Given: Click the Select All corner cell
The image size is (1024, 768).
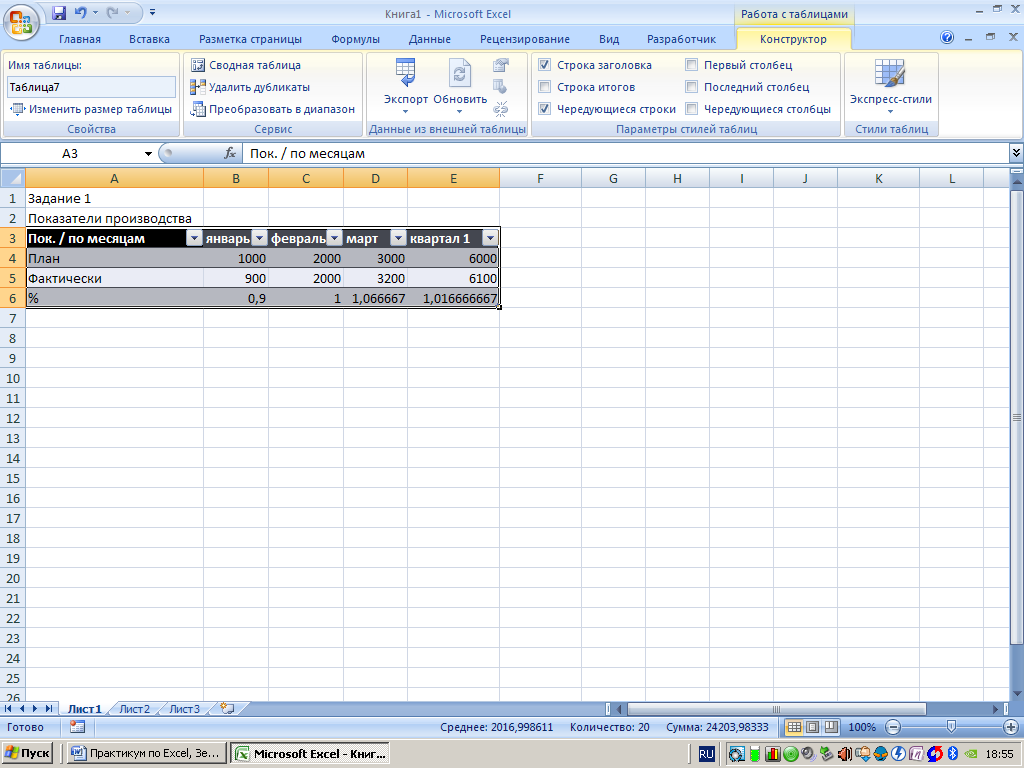Looking at the screenshot, I should (12, 178).
